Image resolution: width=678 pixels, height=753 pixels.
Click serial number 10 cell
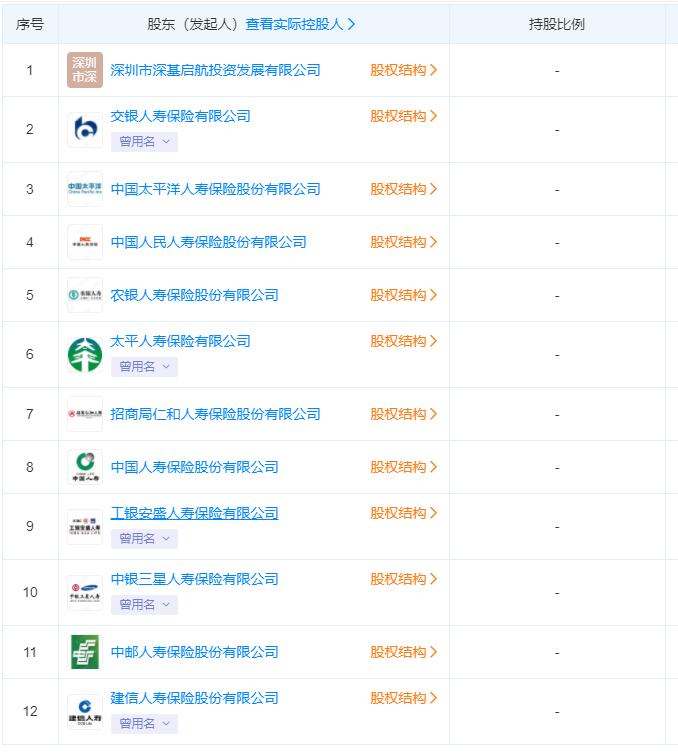(x=30, y=593)
